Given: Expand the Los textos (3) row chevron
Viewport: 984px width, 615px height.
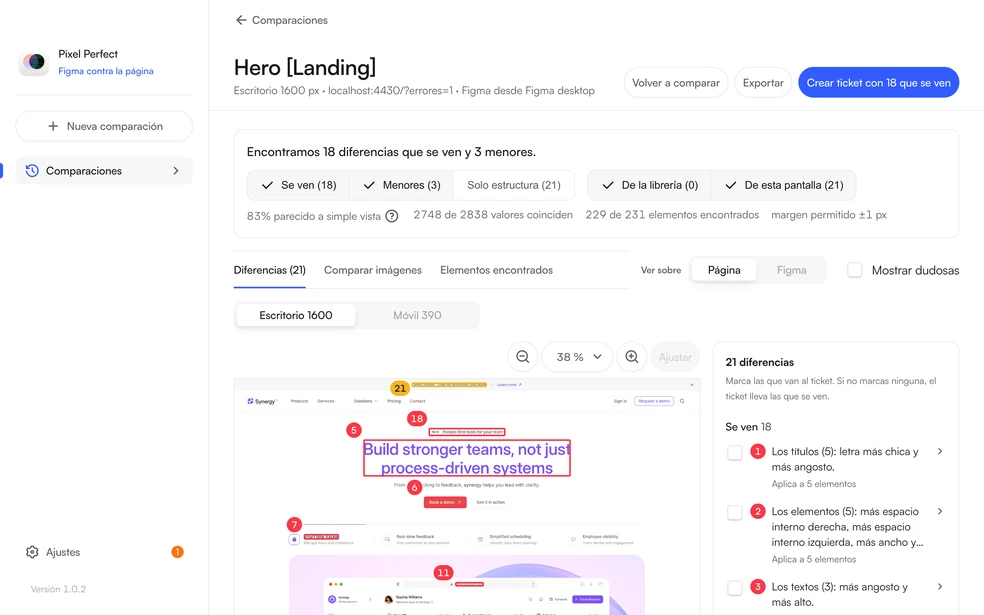Looking at the screenshot, I should coord(939,587).
